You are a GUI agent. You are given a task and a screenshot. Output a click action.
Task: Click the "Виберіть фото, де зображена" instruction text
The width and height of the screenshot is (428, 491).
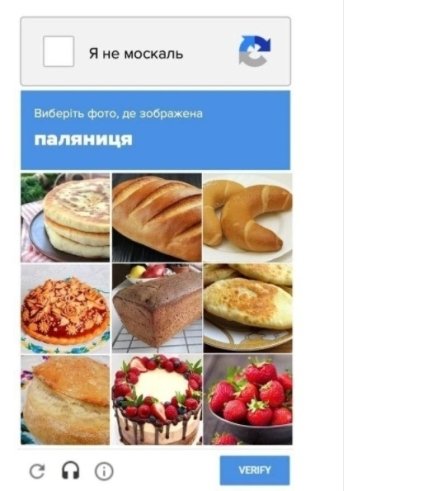(118, 114)
